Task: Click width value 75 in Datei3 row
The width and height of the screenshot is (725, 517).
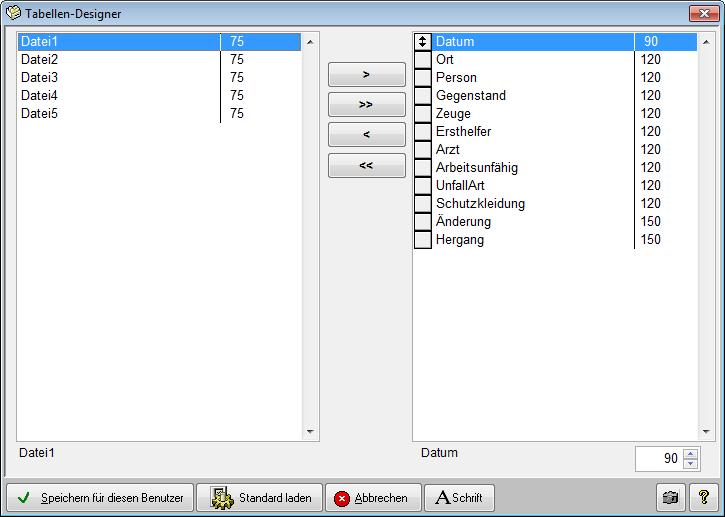Action: (x=237, y=78)
